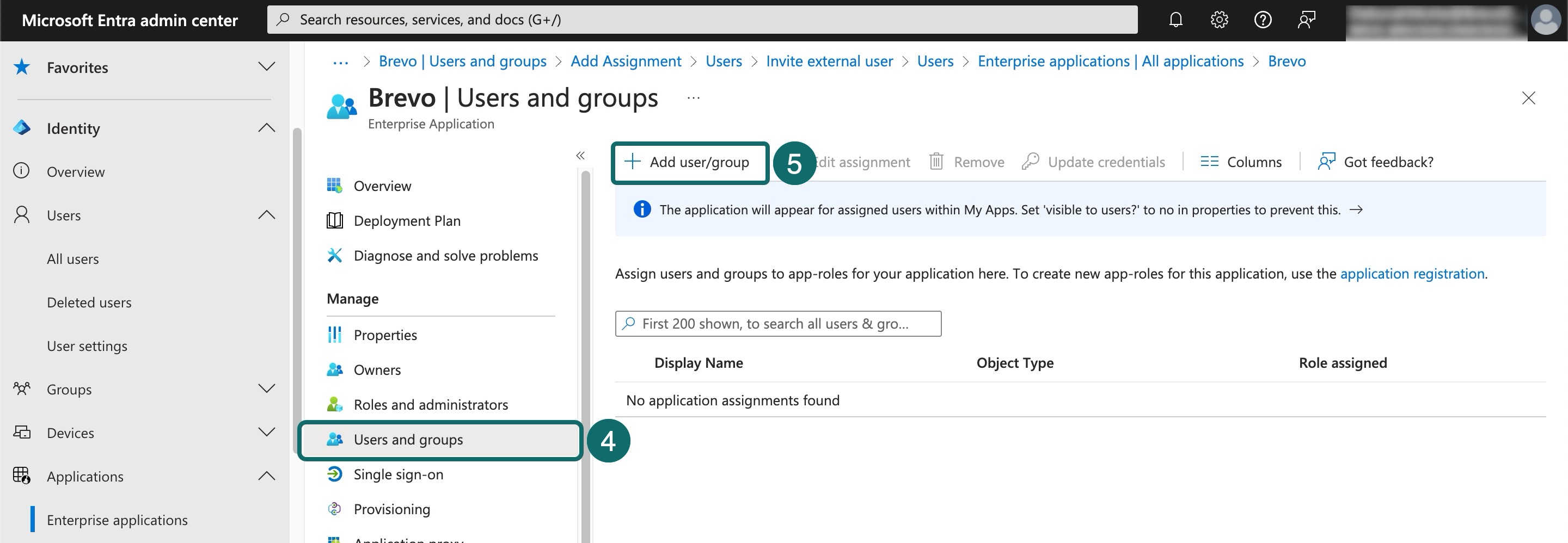Open the settings gear in header
This screenshot has height=543, width=1568.
pyautogui.click(x=1218, y=20)
